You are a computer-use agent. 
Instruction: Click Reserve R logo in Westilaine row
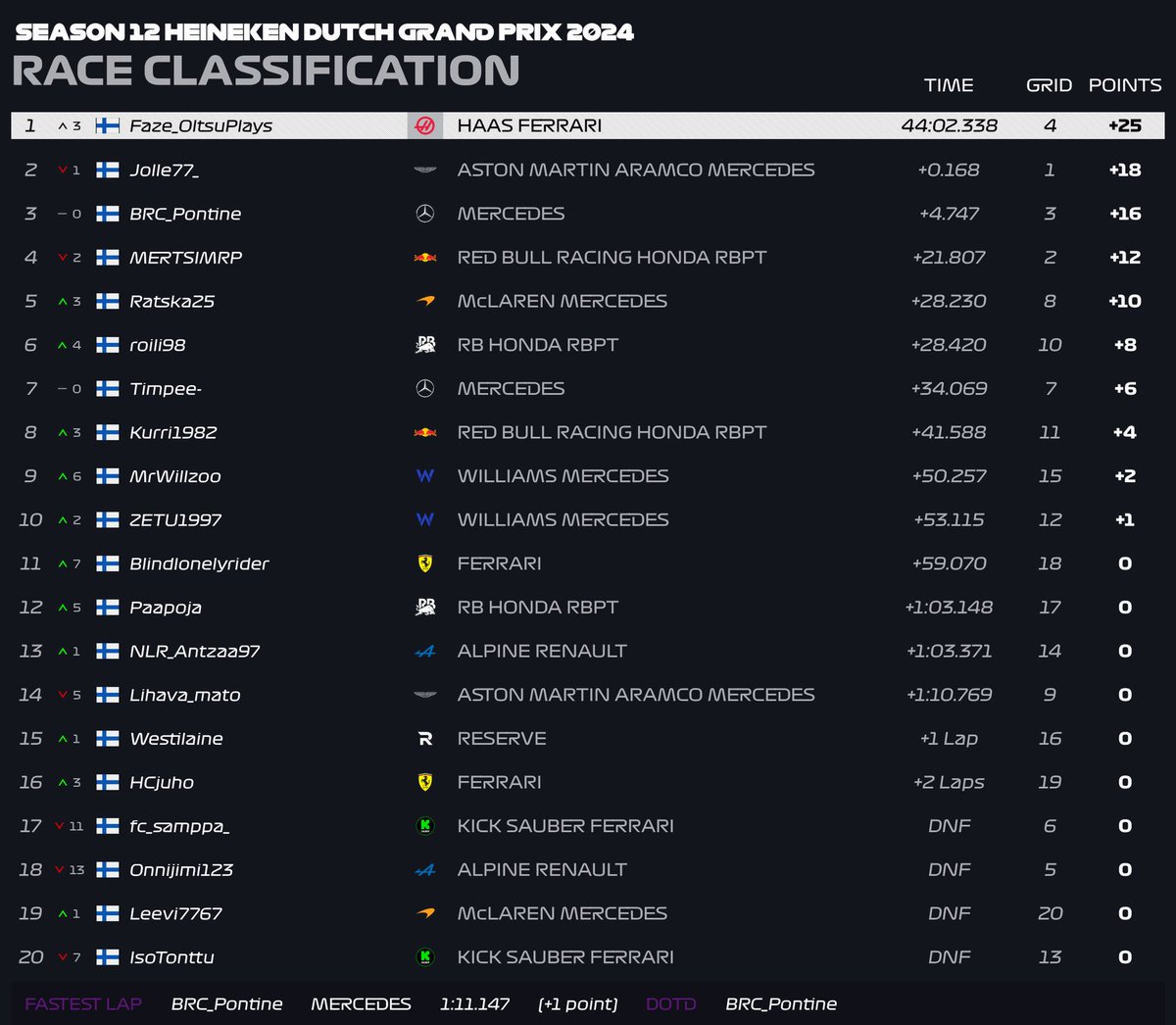pyautogui.click(x=425, y=739)
